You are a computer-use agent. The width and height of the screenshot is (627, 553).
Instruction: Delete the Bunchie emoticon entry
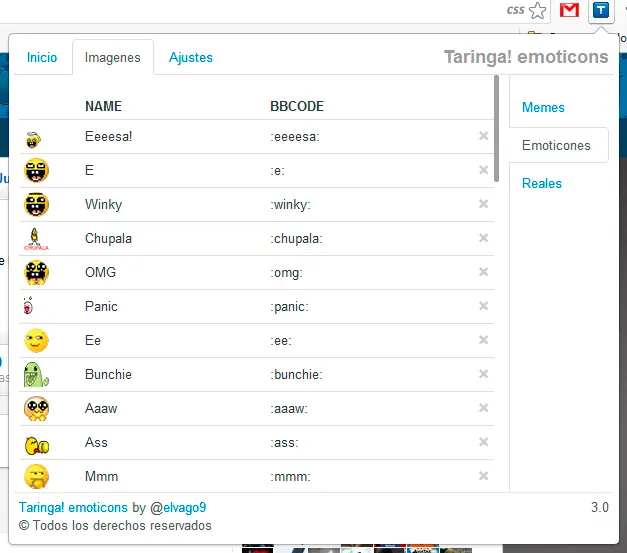point(483,374)
